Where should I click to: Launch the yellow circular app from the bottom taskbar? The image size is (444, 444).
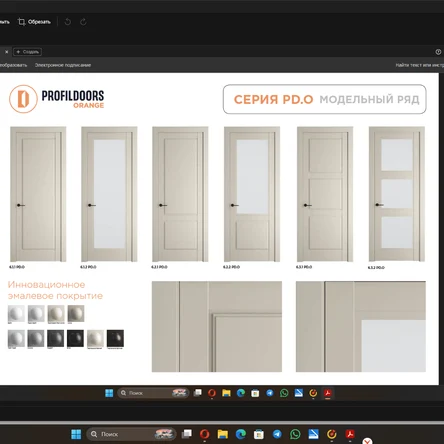click(x=332, y=434)
